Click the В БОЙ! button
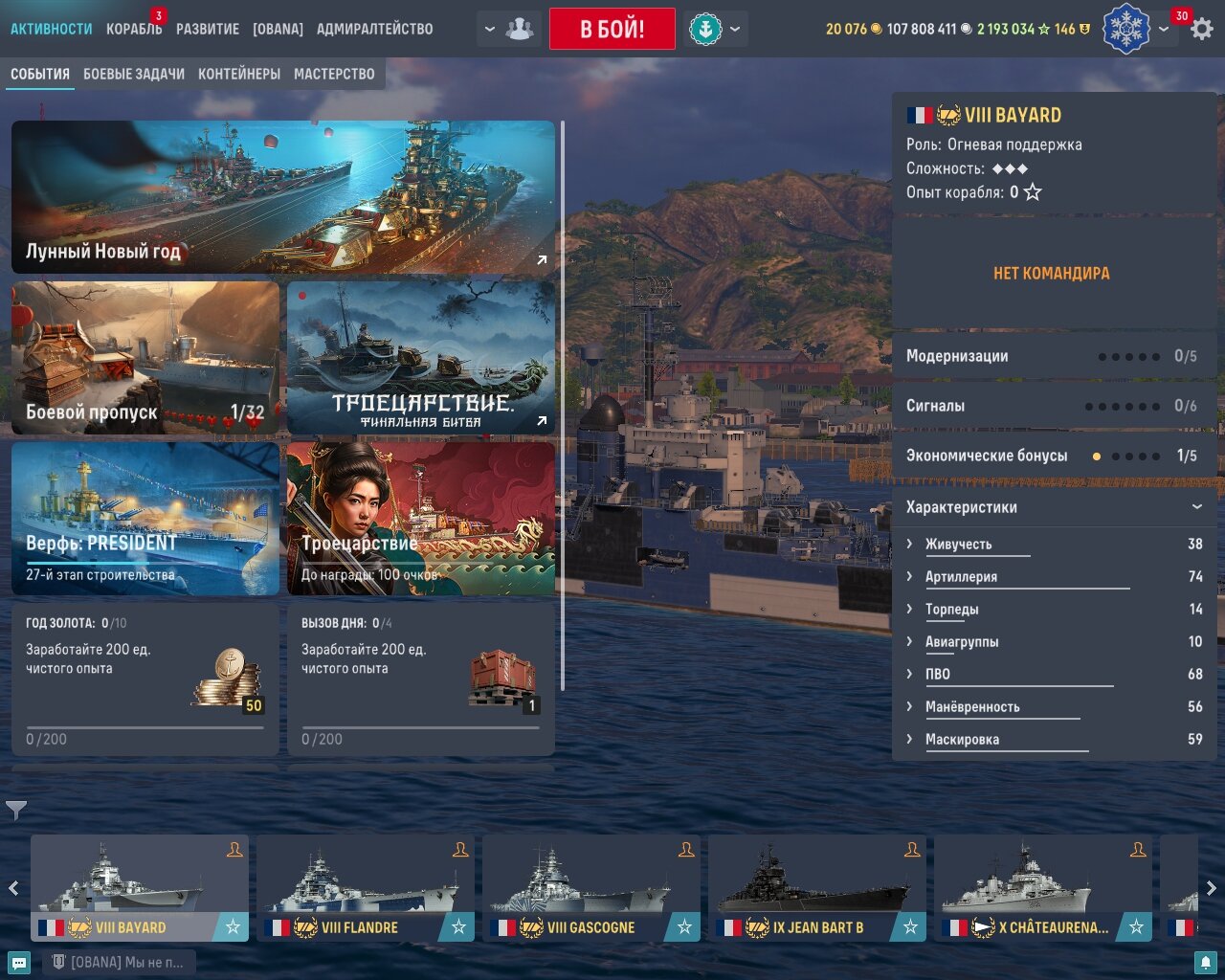Viewport: 1225px width, 980px height. [612, 29]
